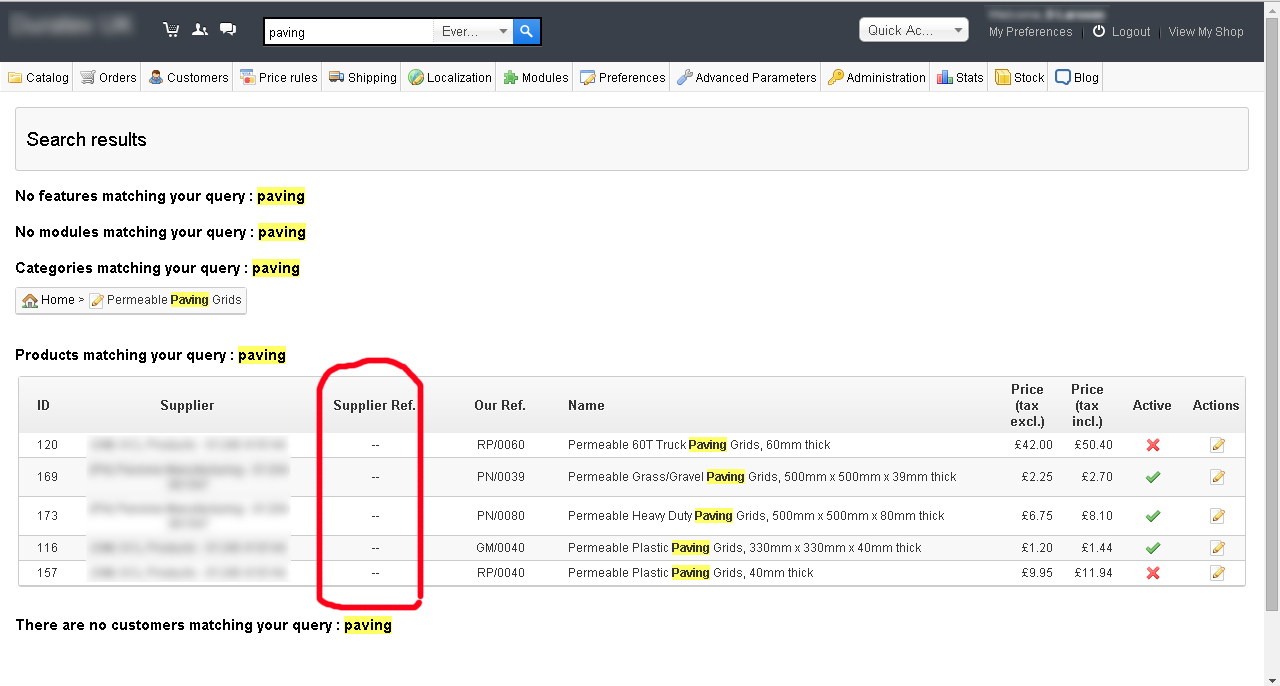Open the shopping cart icon in header
Screen dimensions: 1280x686
(x=171, y=30)
